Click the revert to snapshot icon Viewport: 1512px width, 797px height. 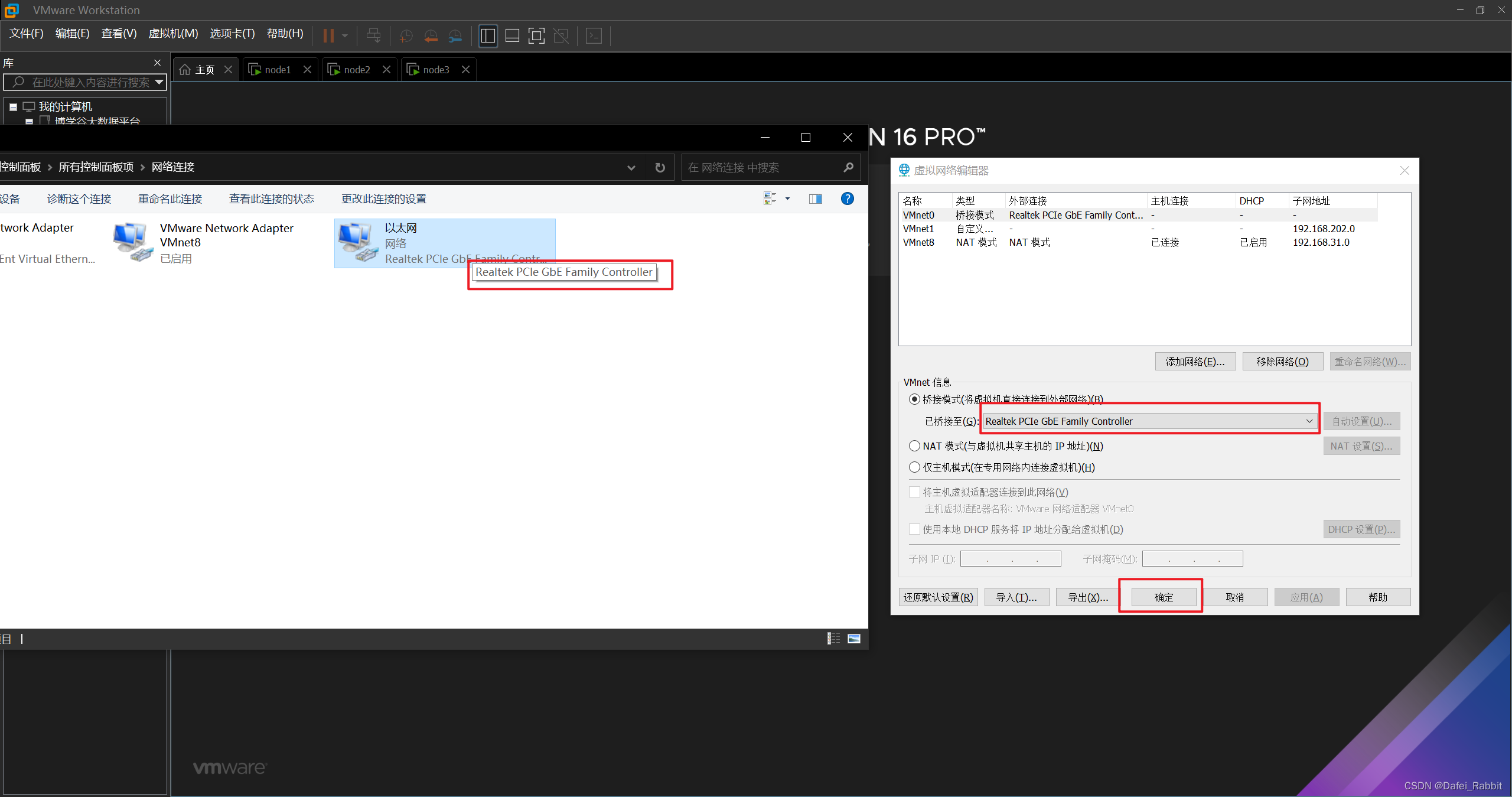coord(431,36)
